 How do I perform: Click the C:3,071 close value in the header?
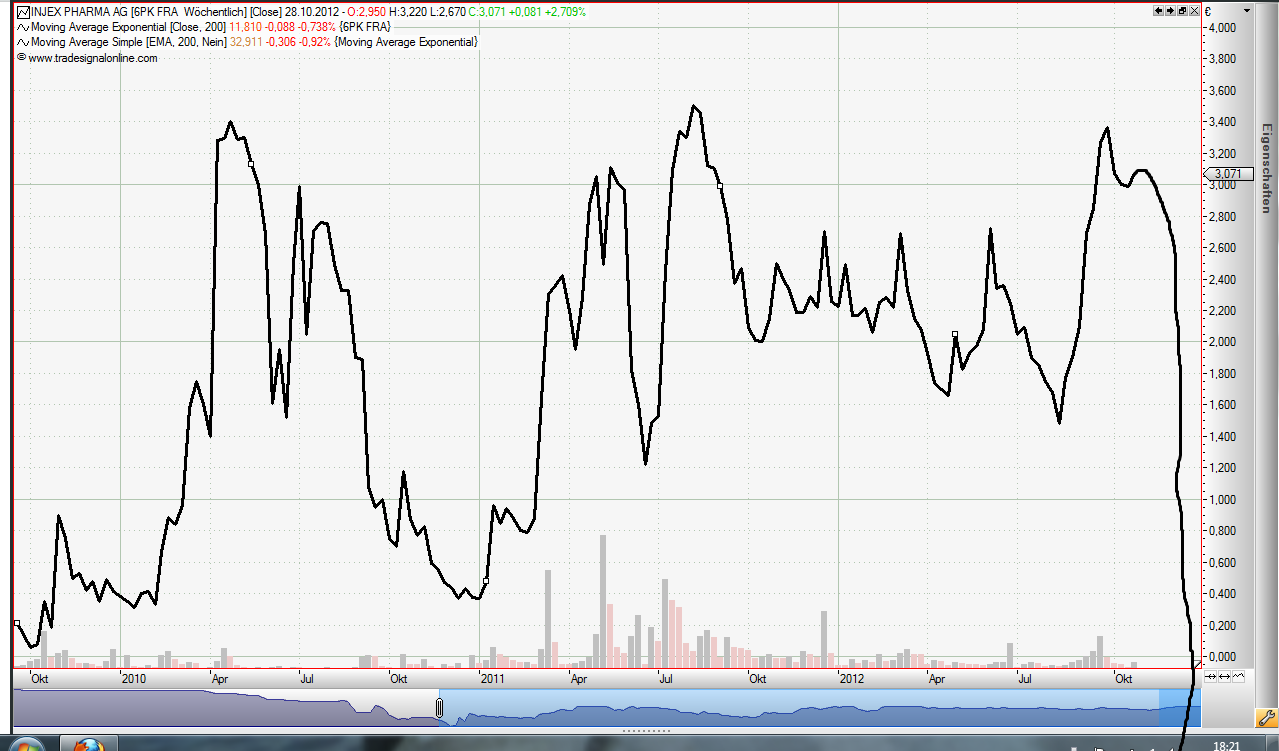point(488,12)
